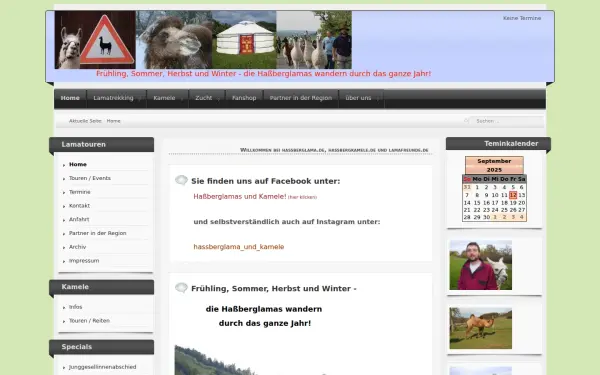Select highlighted day 12 in the calendar
The width and height of the screenshot is (600, 375).
[x=513, y=195]
